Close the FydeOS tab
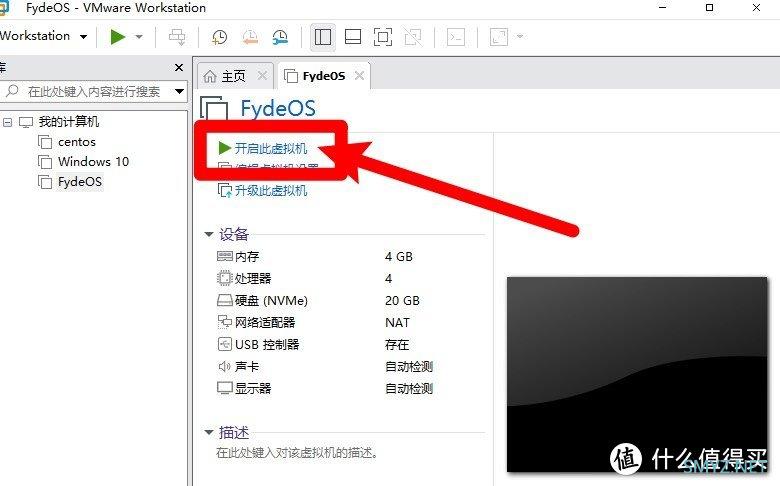The height and width of the screenshot is (486, 780). click(359, 76)
